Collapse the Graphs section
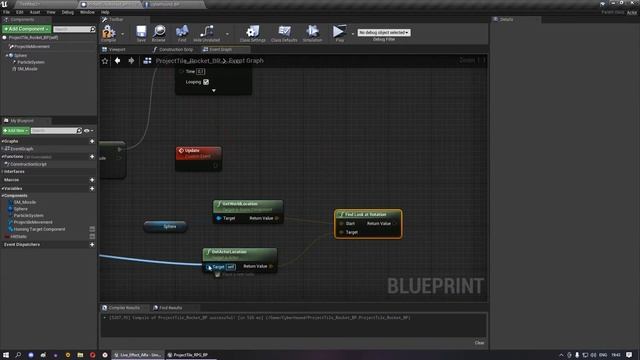 point(3,141)
